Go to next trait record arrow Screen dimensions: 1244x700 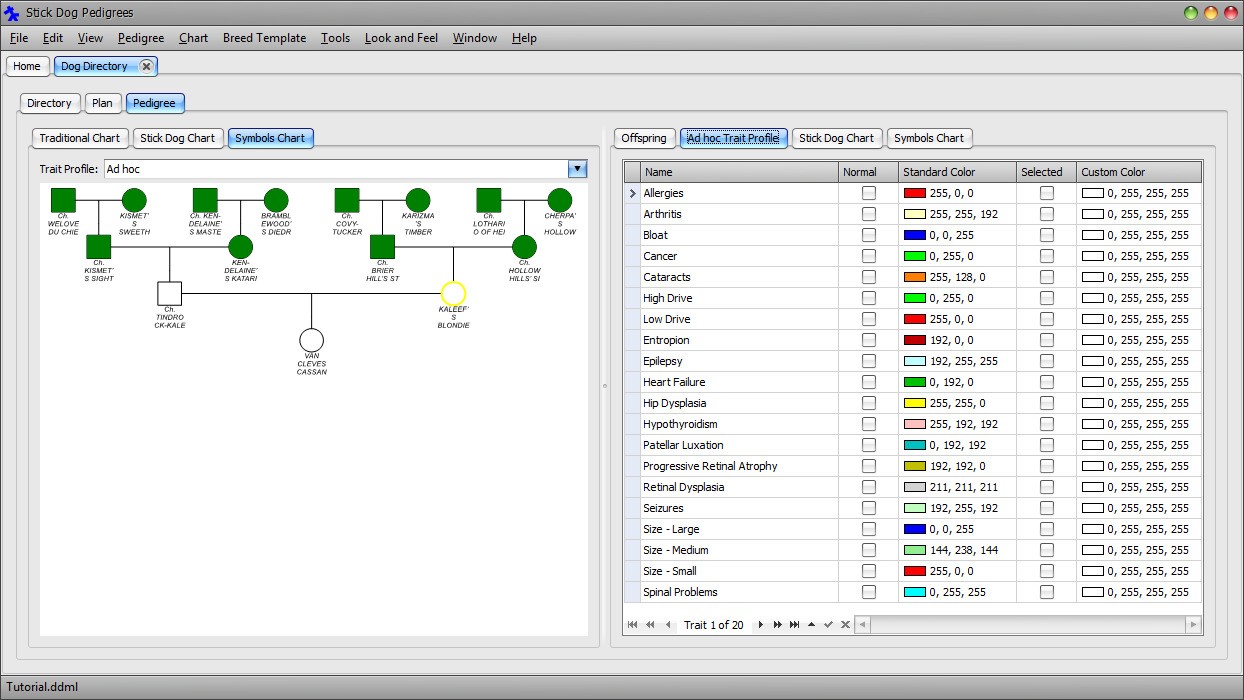click(x=761, y=625)
